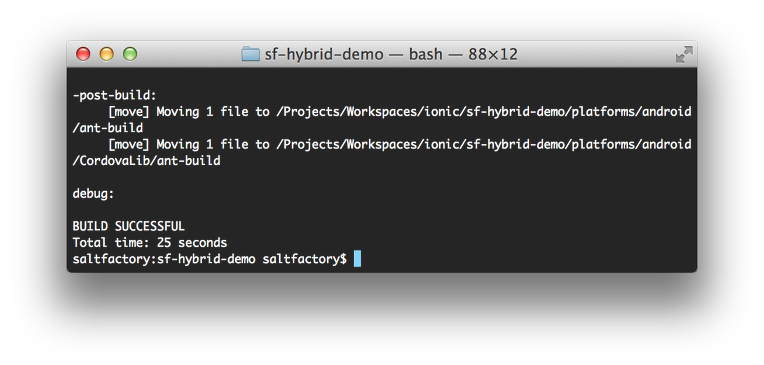Click the first [move] tag in output
The height and width of the screenshot is (365, 764).
coord(129,112)
